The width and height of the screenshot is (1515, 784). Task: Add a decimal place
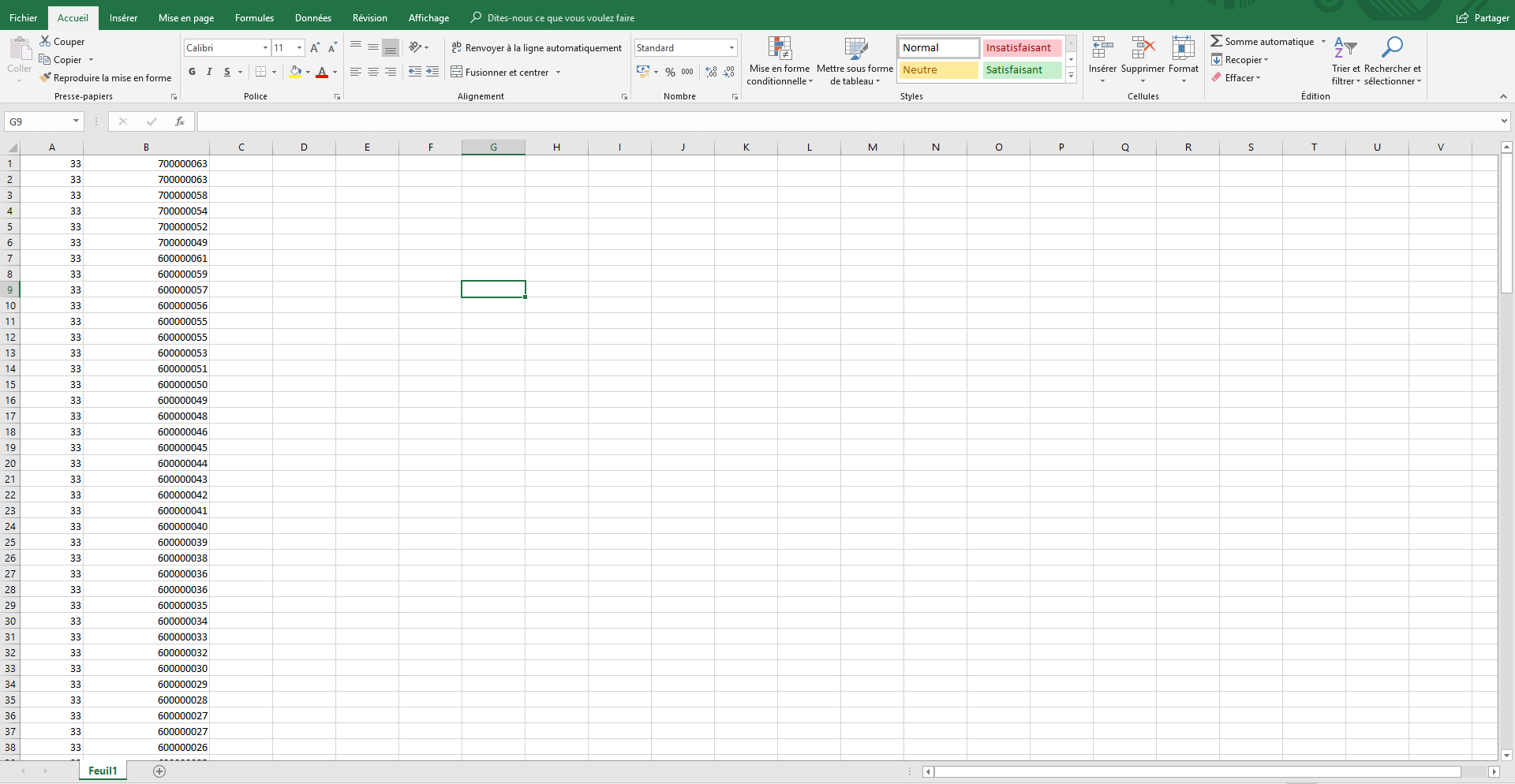tap(712, 72)
